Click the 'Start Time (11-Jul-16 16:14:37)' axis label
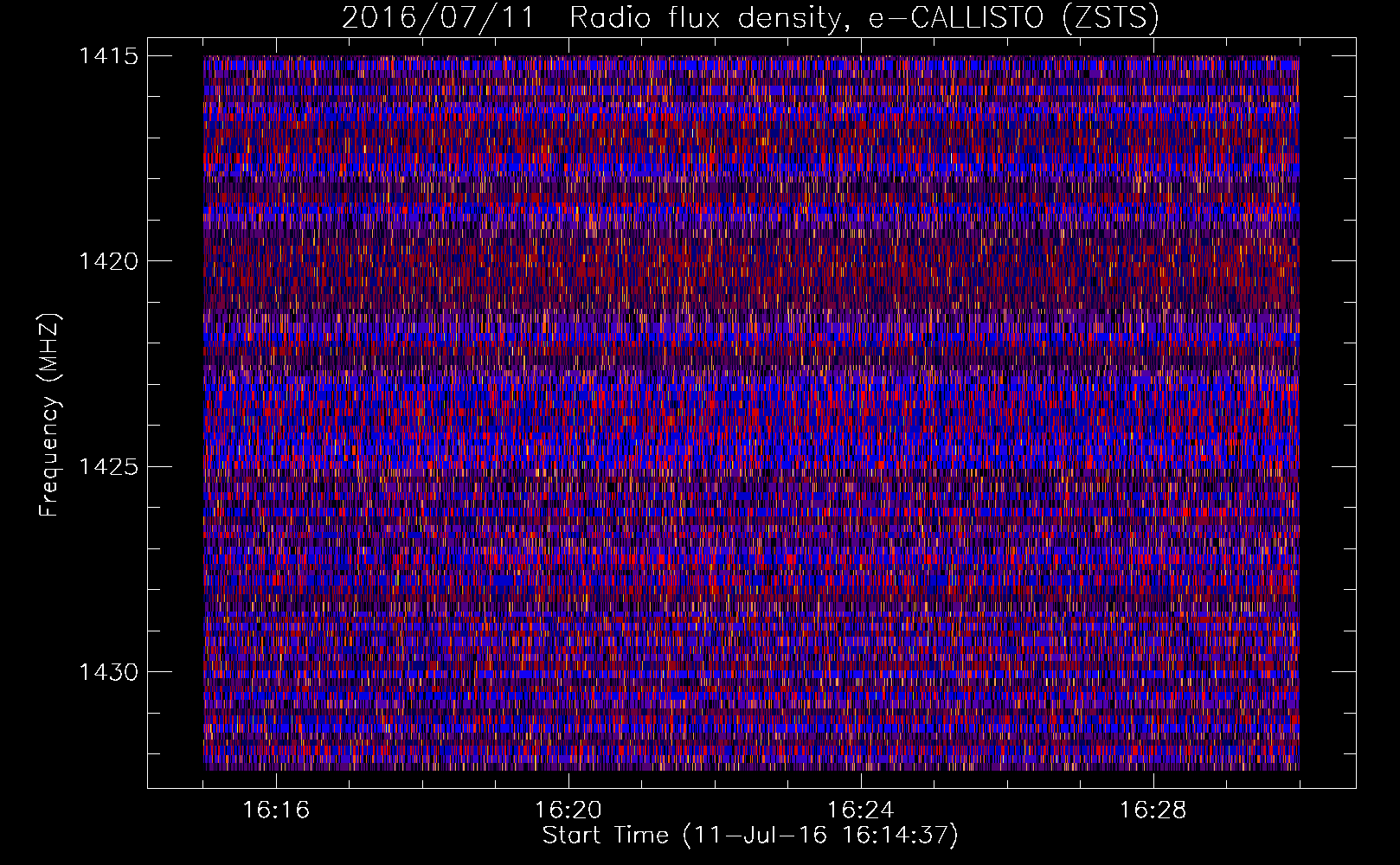 pyautogui.click(x=750, y=836)
